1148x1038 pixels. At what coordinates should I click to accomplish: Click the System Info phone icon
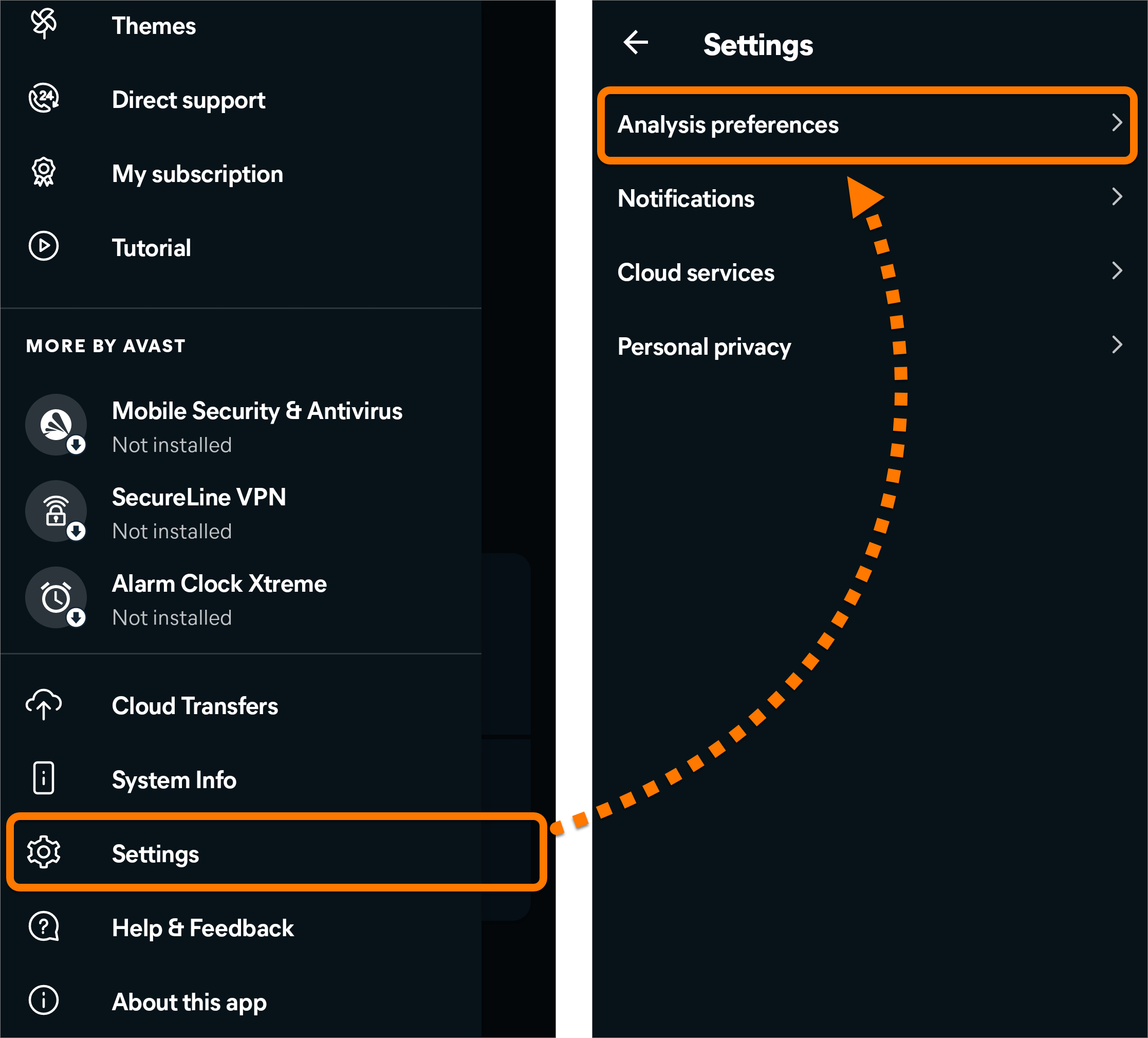click(44, 778)
